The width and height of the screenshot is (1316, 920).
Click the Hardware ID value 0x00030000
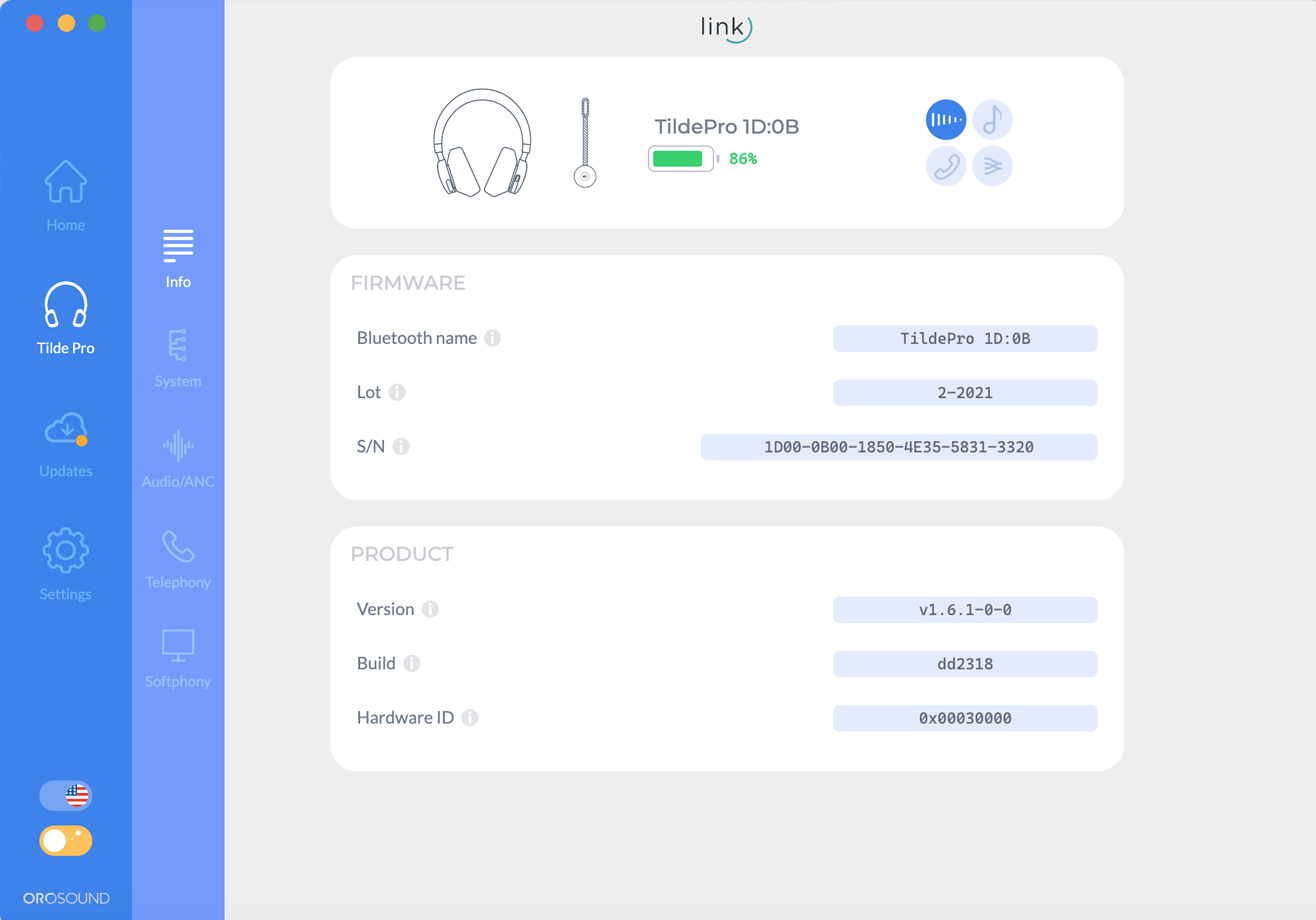(965, 718)
